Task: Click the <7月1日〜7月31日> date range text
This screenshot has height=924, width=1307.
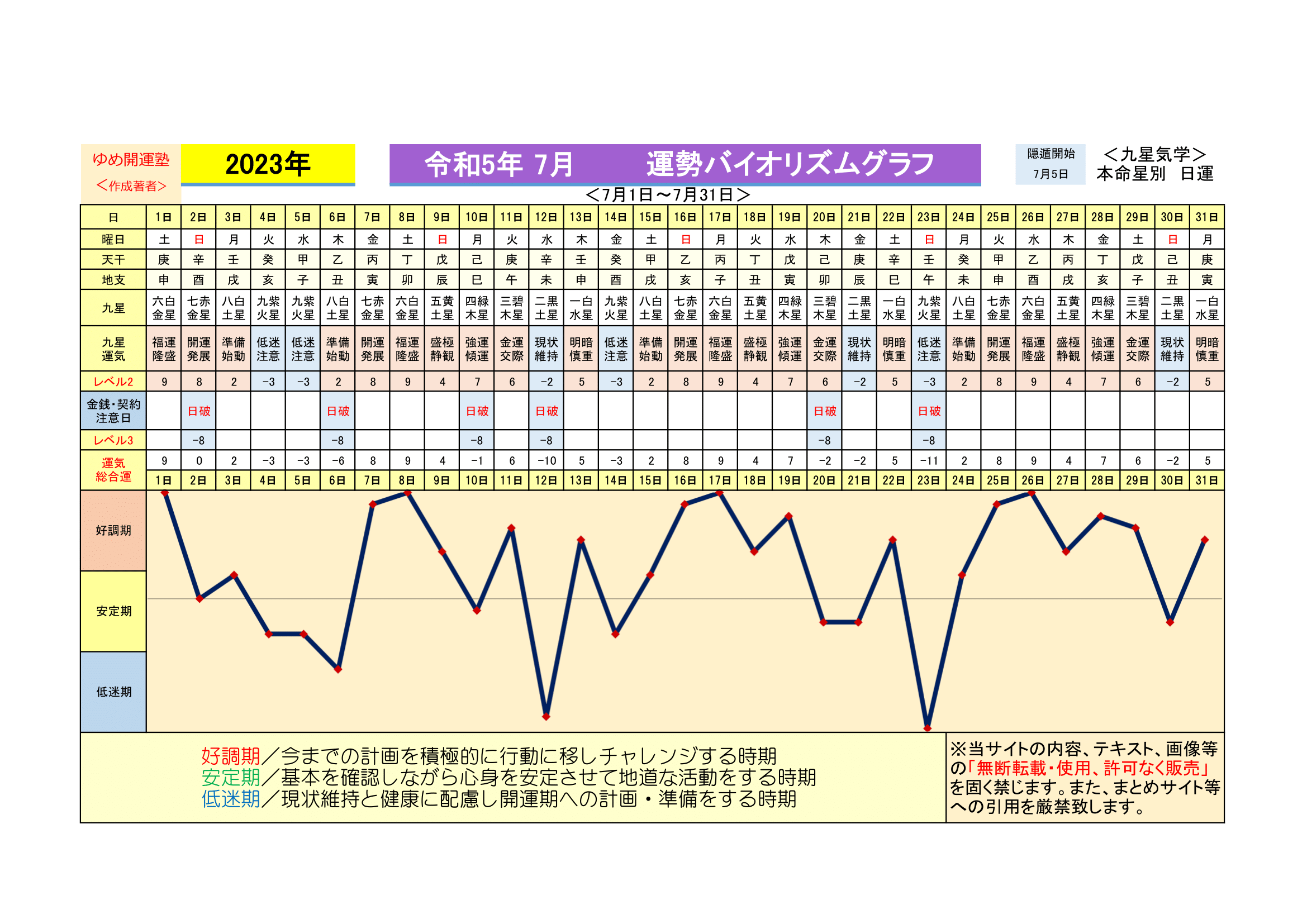Action: point(667,195)
